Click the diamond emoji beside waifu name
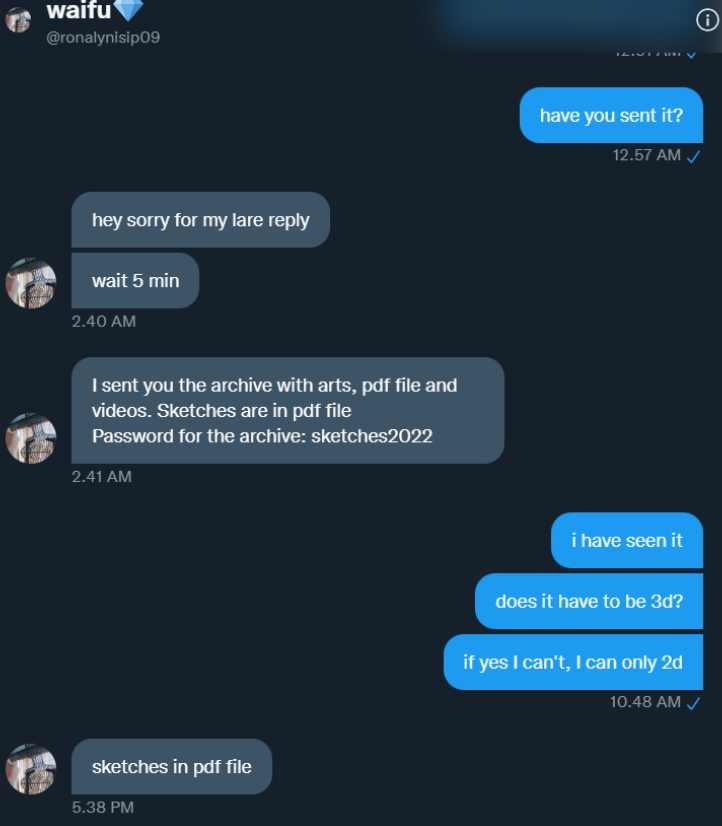The height and width of the screenshot is (826, 722). click(x=128, y=10)
